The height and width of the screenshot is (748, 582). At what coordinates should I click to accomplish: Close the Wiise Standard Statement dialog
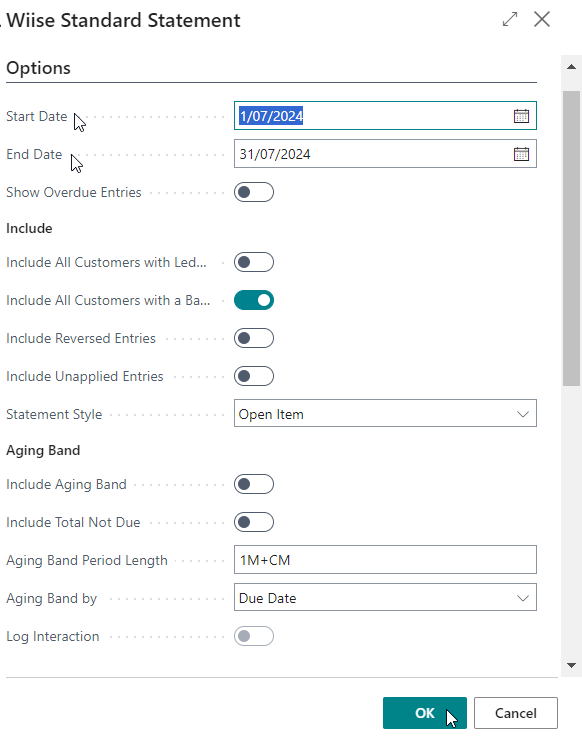coord(542,20)
